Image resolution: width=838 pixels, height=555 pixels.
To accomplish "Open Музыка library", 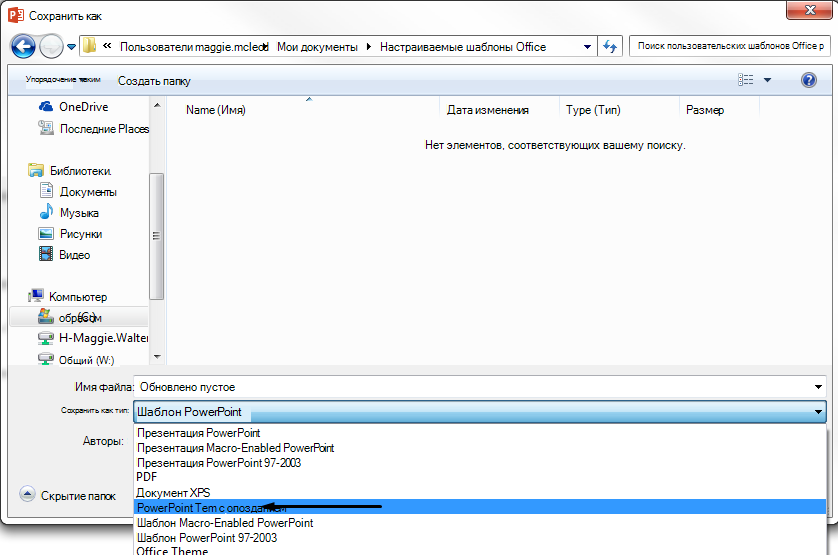I will click(x=69, y=213).
